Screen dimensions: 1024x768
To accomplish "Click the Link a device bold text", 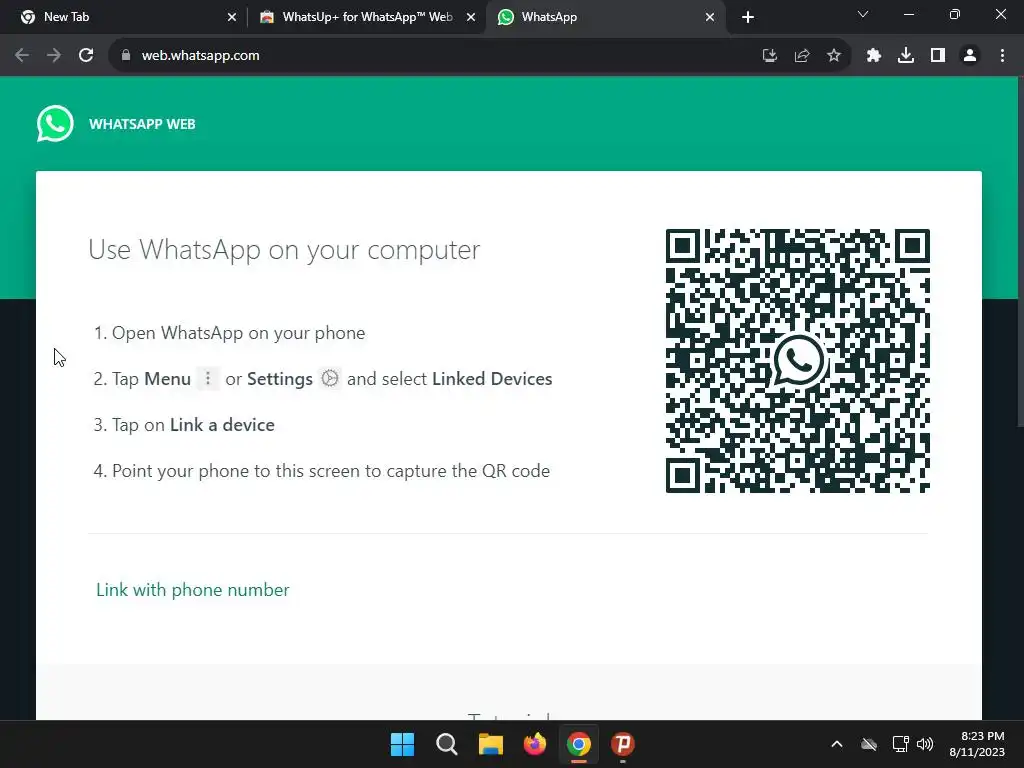I will click(222, 425).
